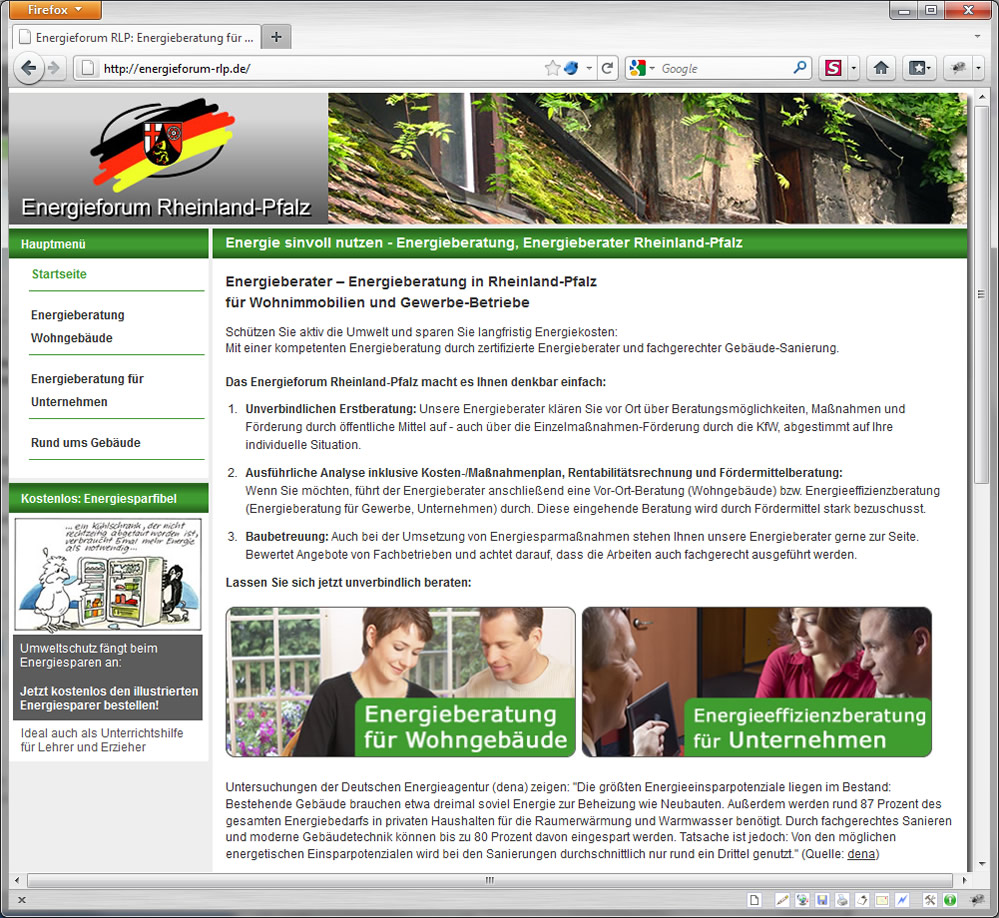Click the vertical scrollbar thumb
The height and width of the screenshot is (918, 999).
coord(981,294)
